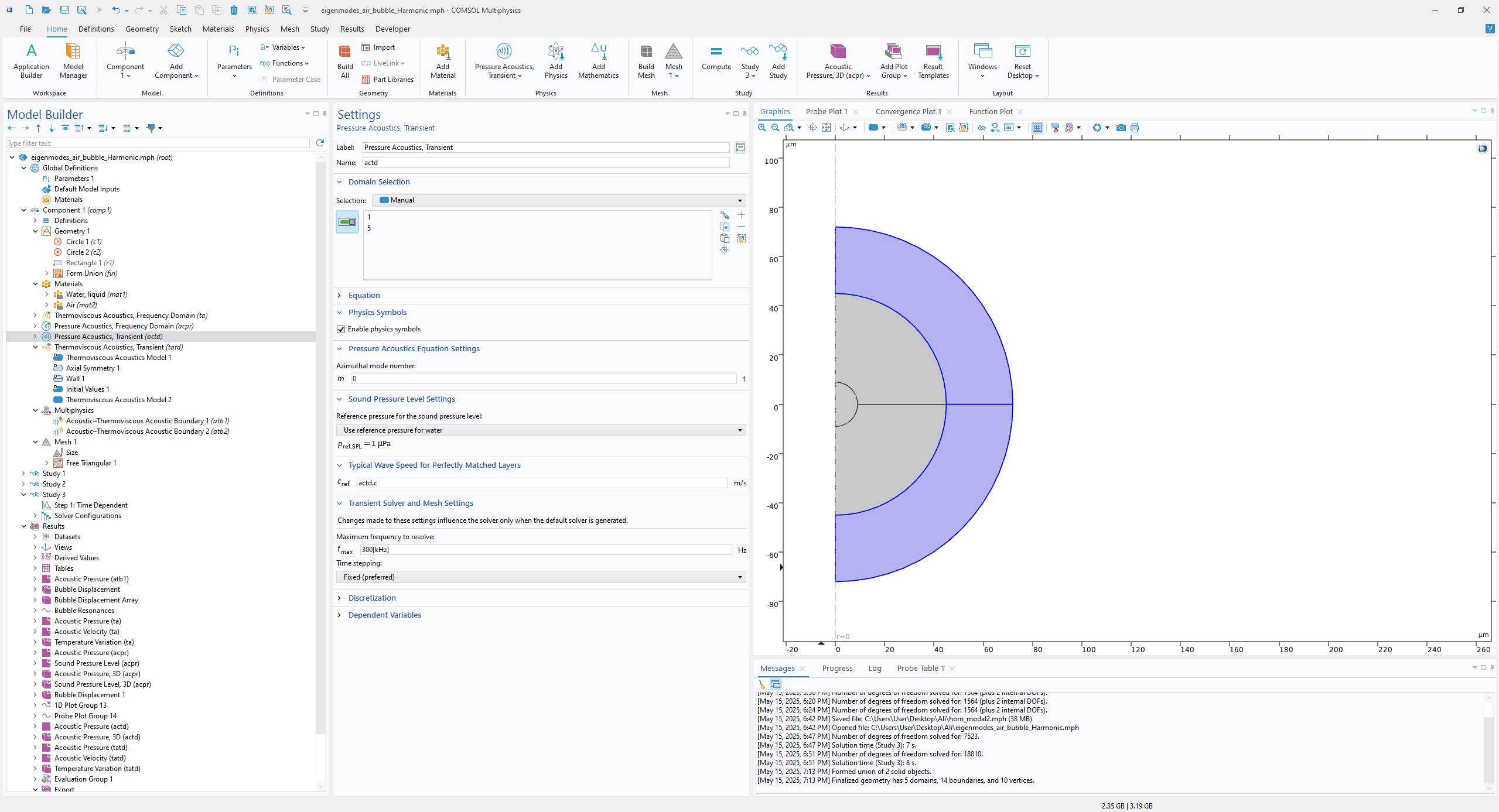Toggle the grid display in graphics toolbar
Image resolution: width=1499 pixels, height=812 pixels.
pyautogui.click(x=1037, y=128)
